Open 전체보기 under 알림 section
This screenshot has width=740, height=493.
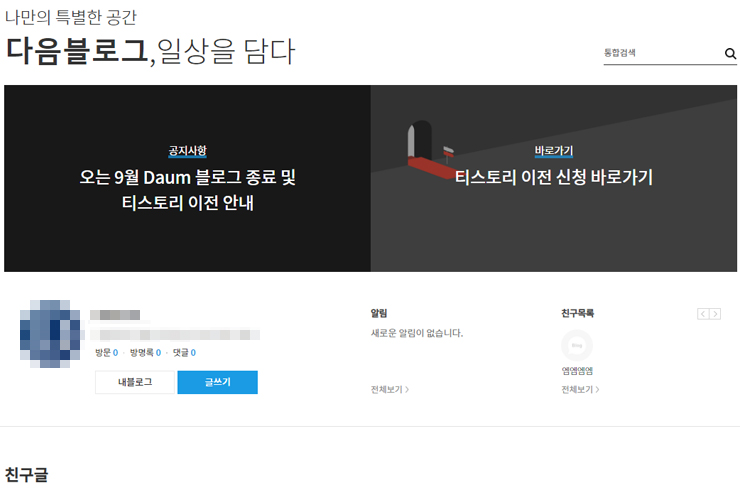point(390,389)
